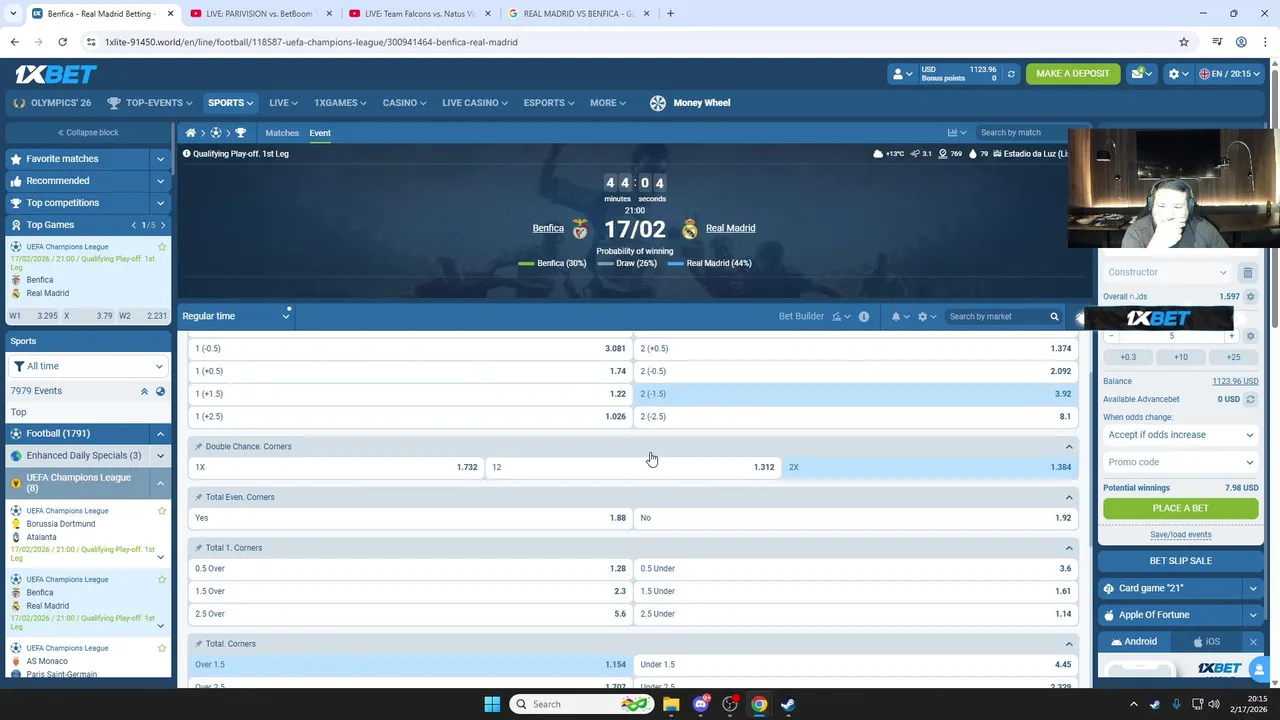Click PLACE A BET button

click(1180, 508)
